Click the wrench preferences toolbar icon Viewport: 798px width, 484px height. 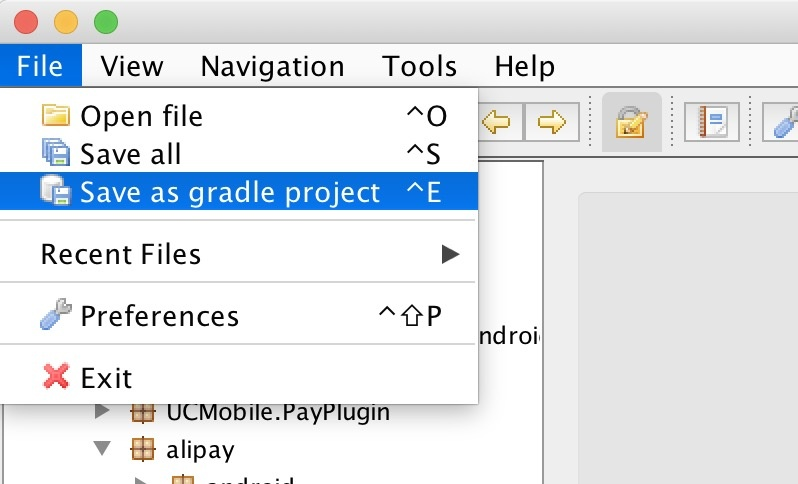coord(781,122)
